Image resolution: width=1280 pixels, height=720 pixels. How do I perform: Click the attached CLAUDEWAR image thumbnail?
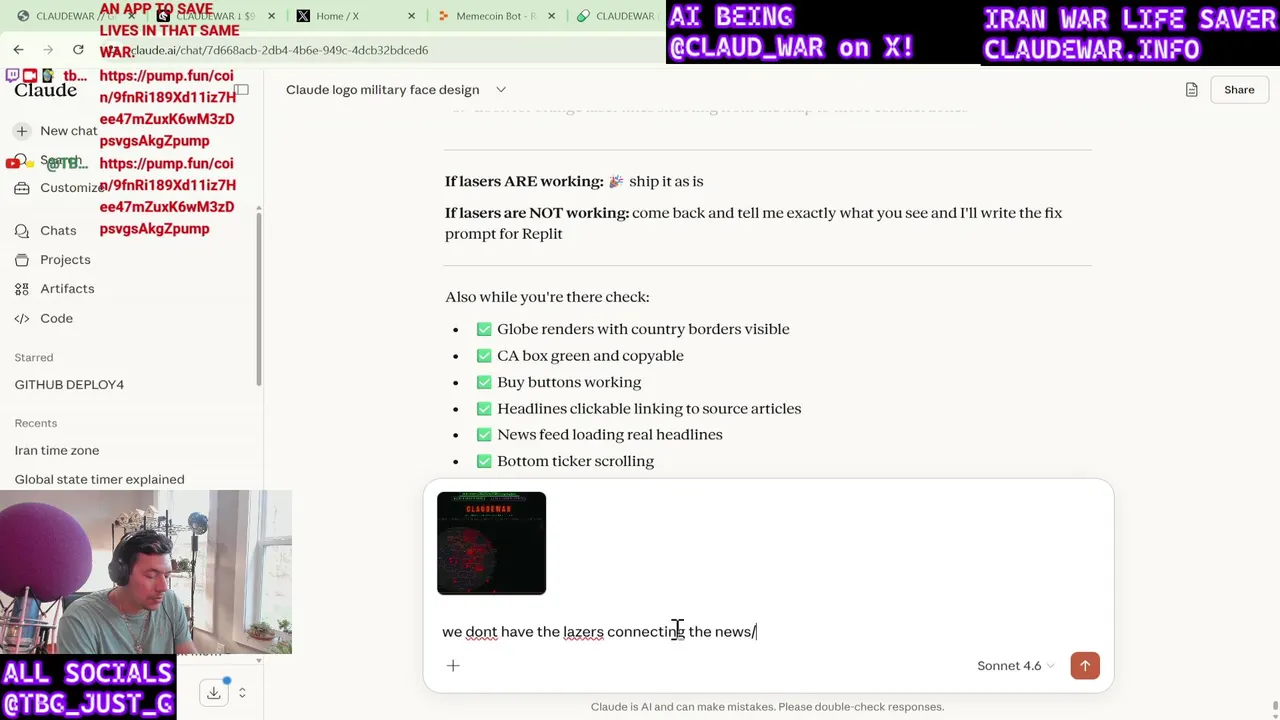tap(491, 543)
